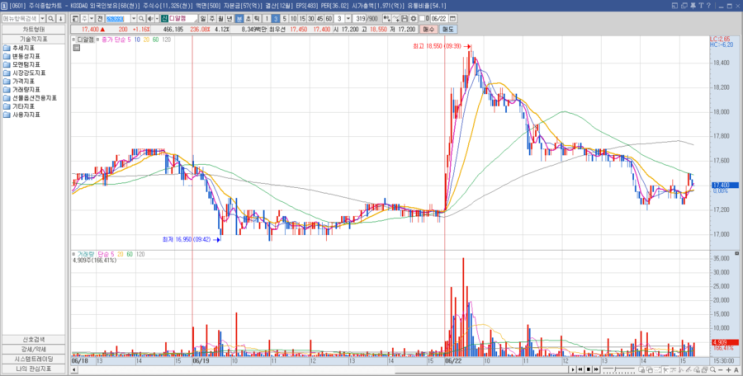Select the weekly 주 period button
This screenshot has width=743, height=376.
(x=211, y=18)
